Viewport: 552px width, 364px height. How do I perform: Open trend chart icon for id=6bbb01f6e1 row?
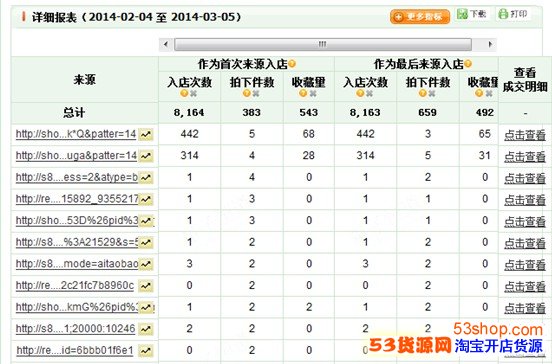[x=146, y=351]
